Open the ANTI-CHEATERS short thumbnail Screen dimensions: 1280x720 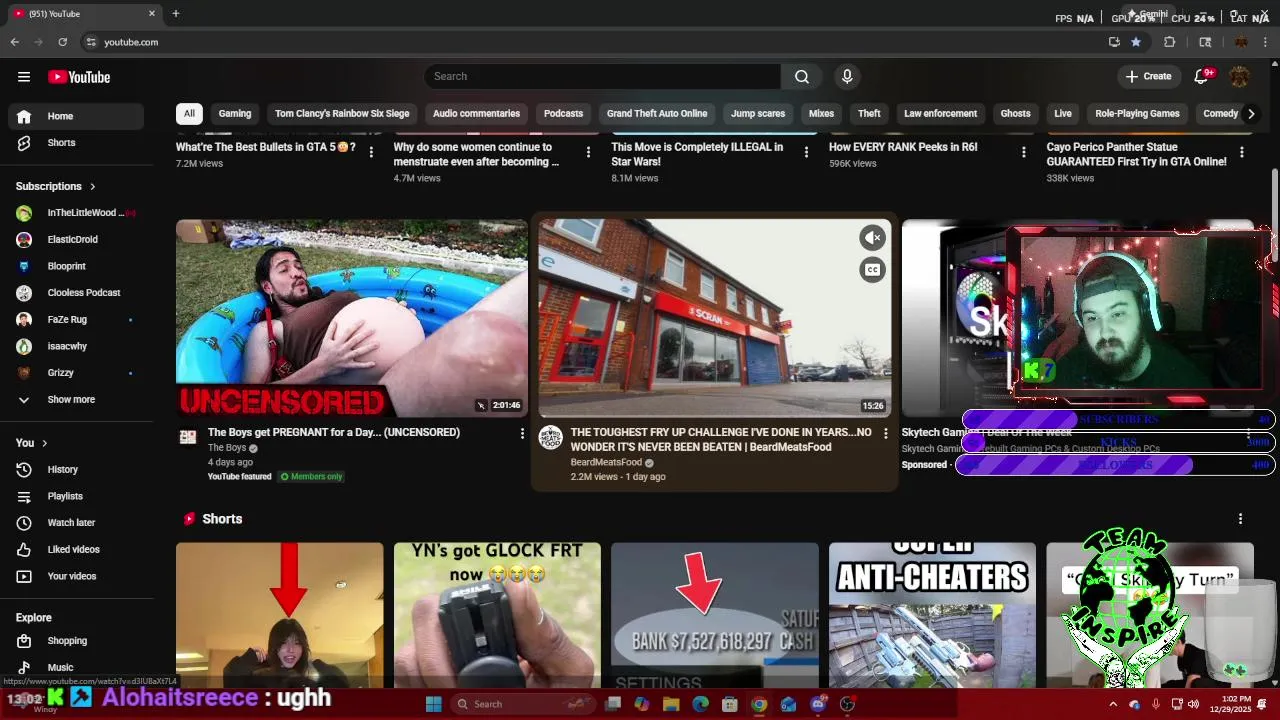932,615
